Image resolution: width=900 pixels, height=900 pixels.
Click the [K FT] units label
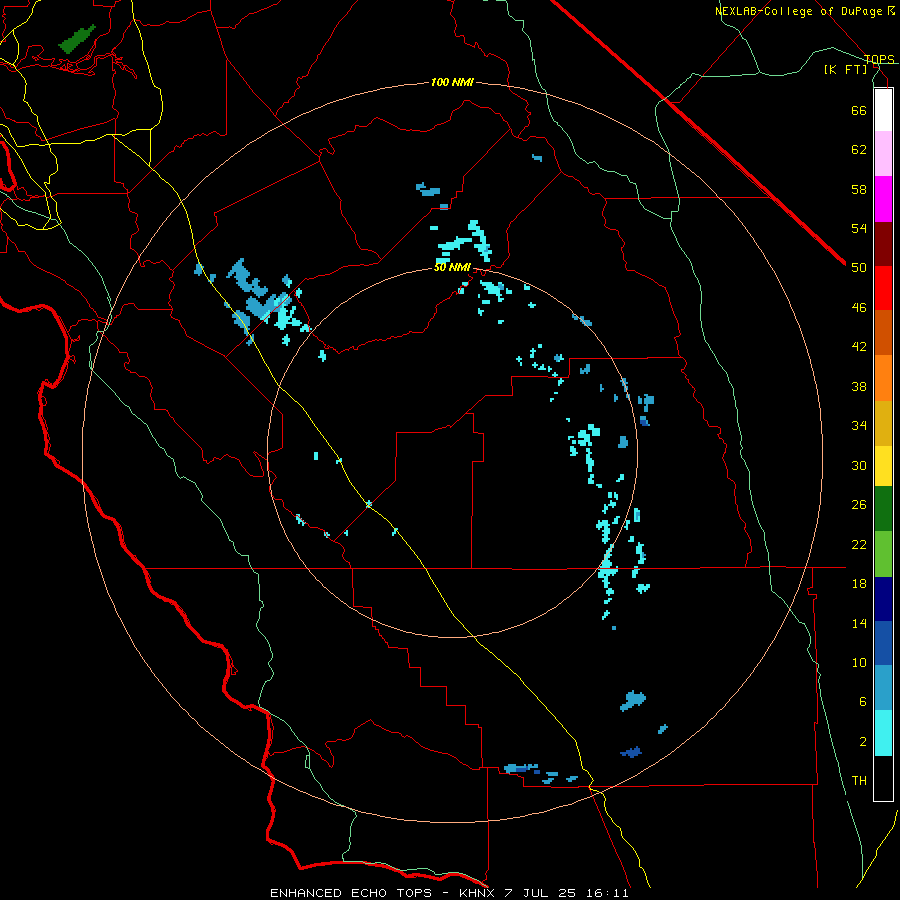(x=845, y=69)
